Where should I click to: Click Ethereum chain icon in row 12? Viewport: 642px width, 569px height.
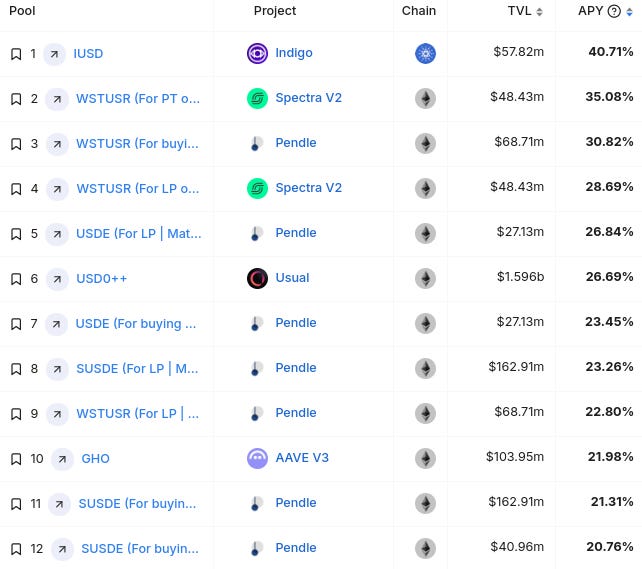(425, 549)
